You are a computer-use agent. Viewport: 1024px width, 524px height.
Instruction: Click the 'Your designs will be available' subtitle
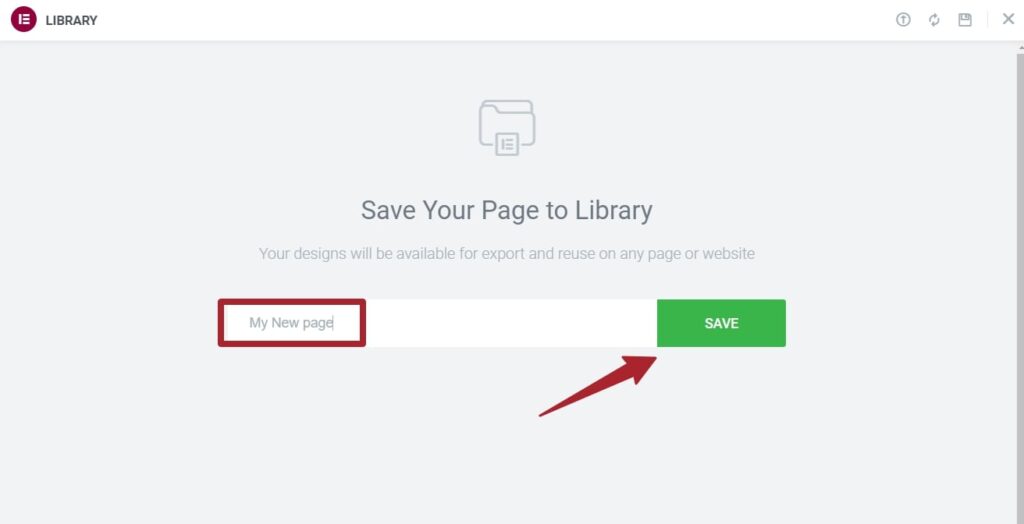pyautogui.click(x=507, y=254)
